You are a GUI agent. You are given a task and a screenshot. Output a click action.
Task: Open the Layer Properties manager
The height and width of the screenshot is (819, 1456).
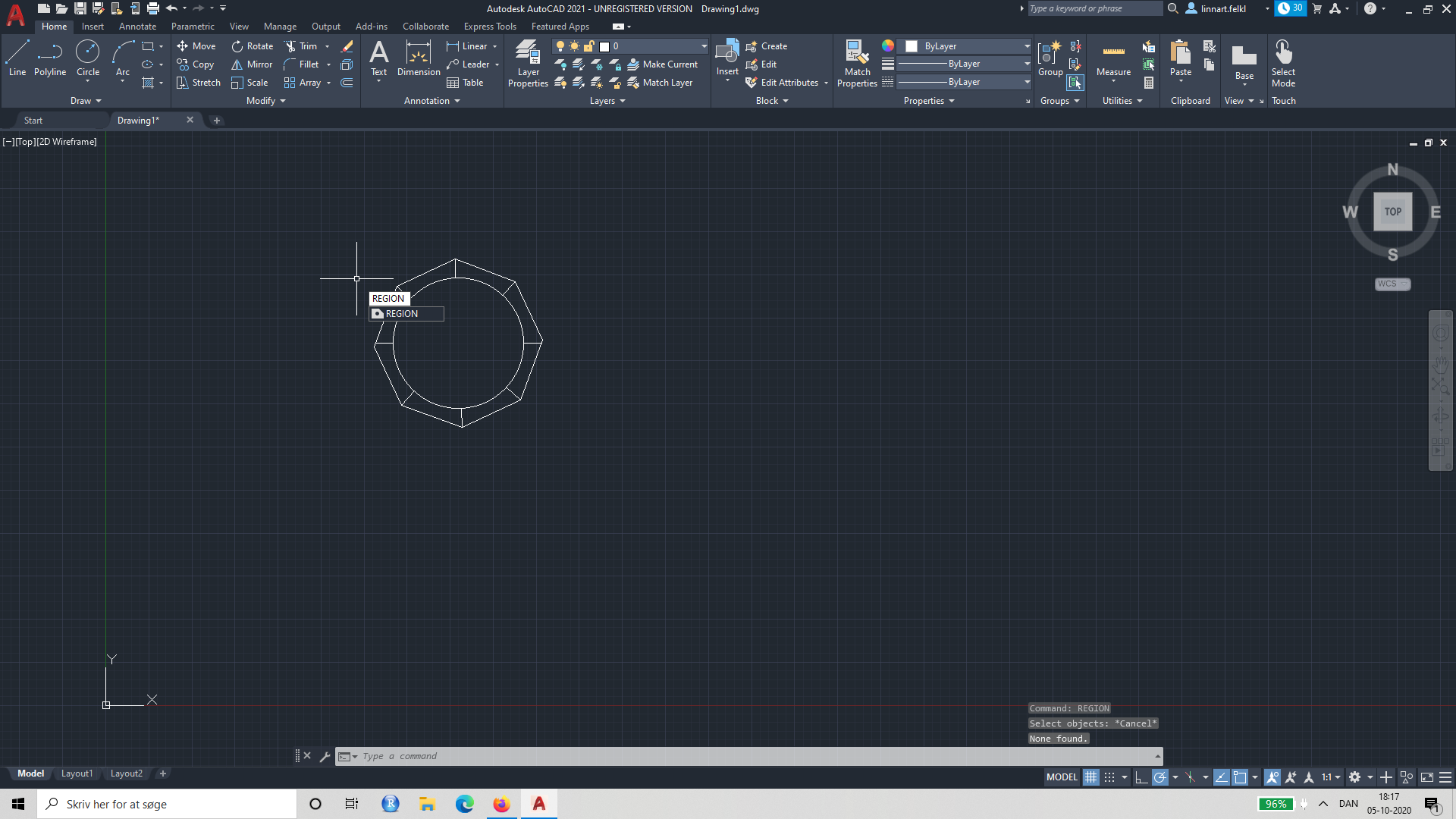(528, 64)
